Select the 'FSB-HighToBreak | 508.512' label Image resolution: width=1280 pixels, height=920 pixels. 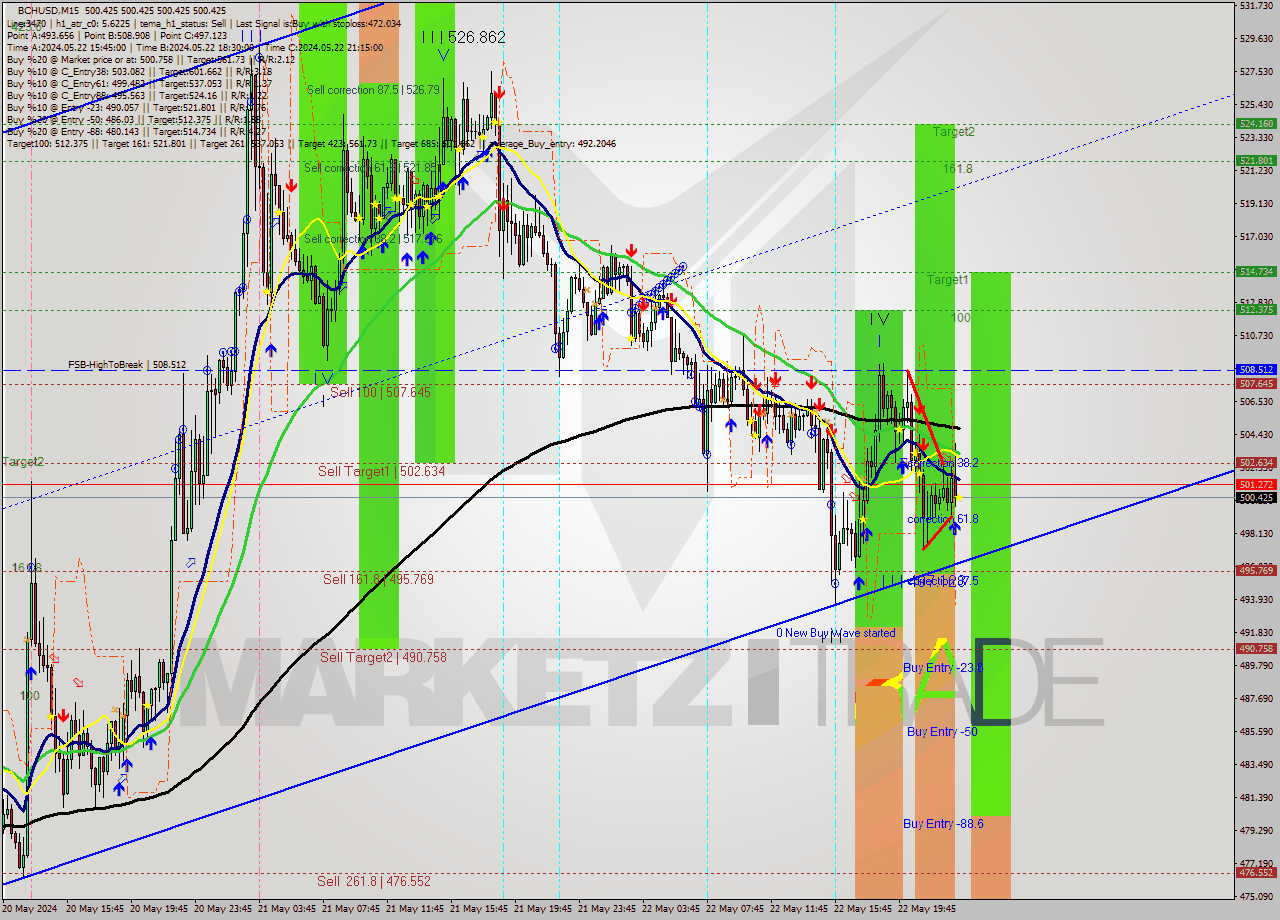[x=127, y=365]
